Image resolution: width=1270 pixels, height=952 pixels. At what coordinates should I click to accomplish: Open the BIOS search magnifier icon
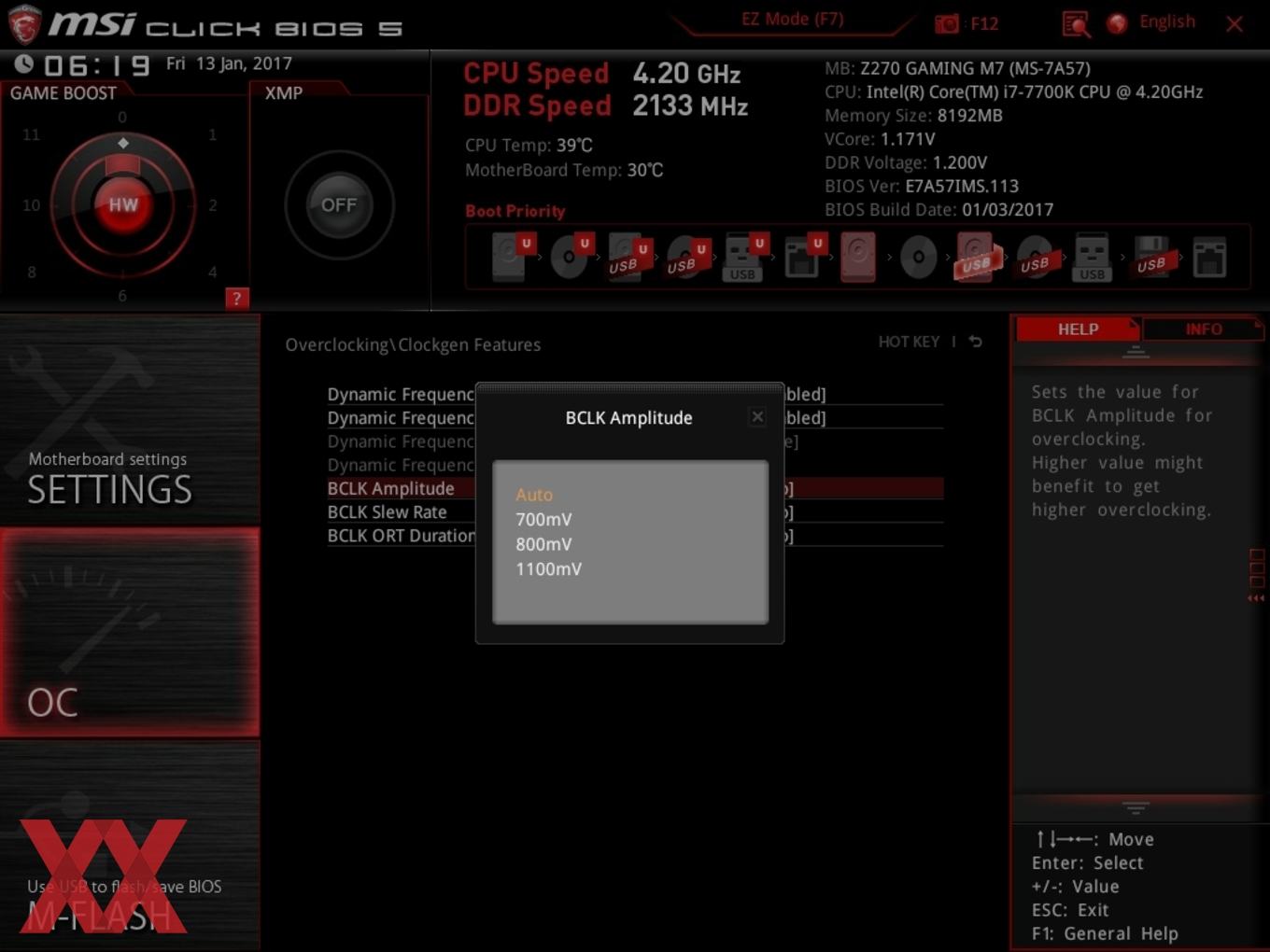1076,24
